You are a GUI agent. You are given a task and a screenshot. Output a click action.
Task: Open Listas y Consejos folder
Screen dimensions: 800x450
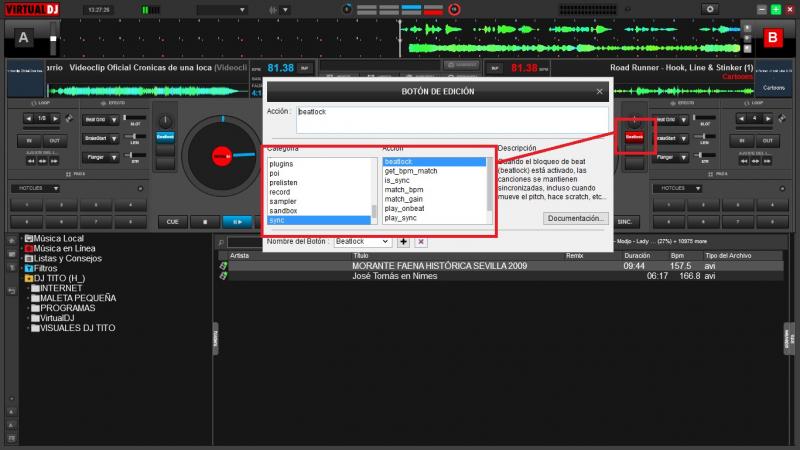(x=63, y=258)
